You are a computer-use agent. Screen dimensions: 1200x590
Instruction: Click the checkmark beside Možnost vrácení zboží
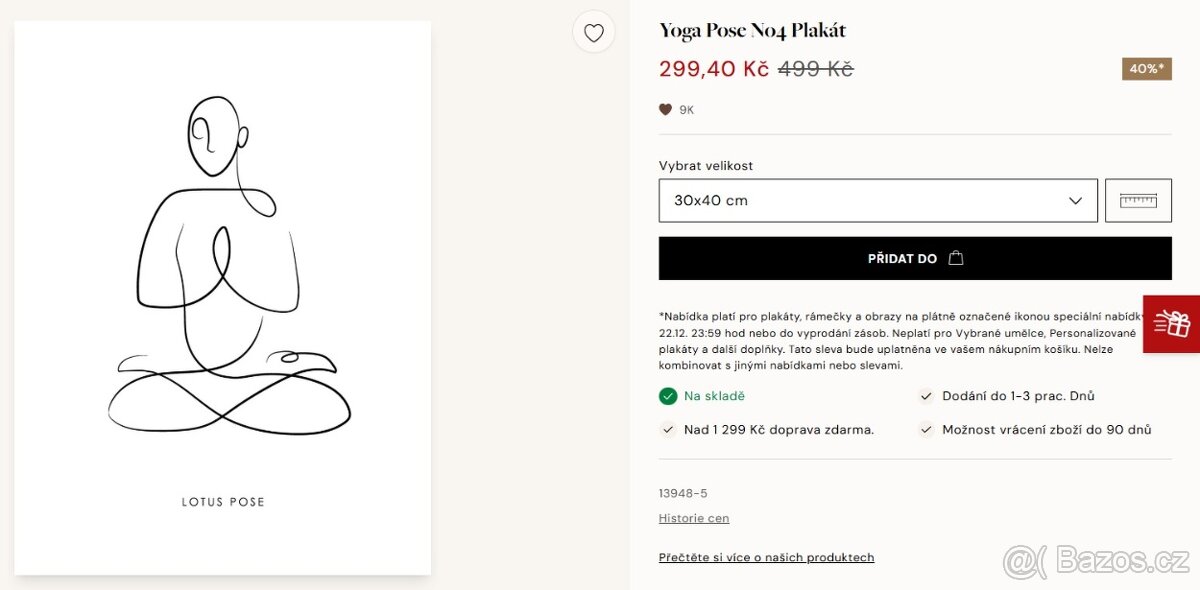(x=926, y=430)
